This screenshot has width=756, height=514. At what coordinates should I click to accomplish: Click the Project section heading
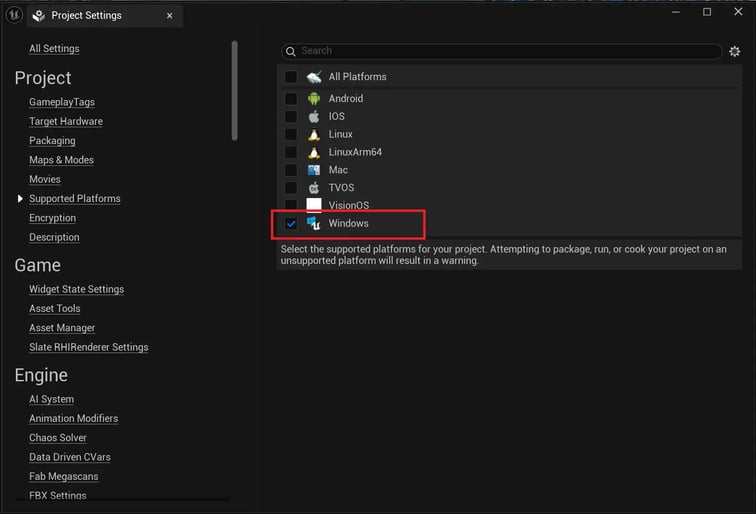tap(43, 78)
